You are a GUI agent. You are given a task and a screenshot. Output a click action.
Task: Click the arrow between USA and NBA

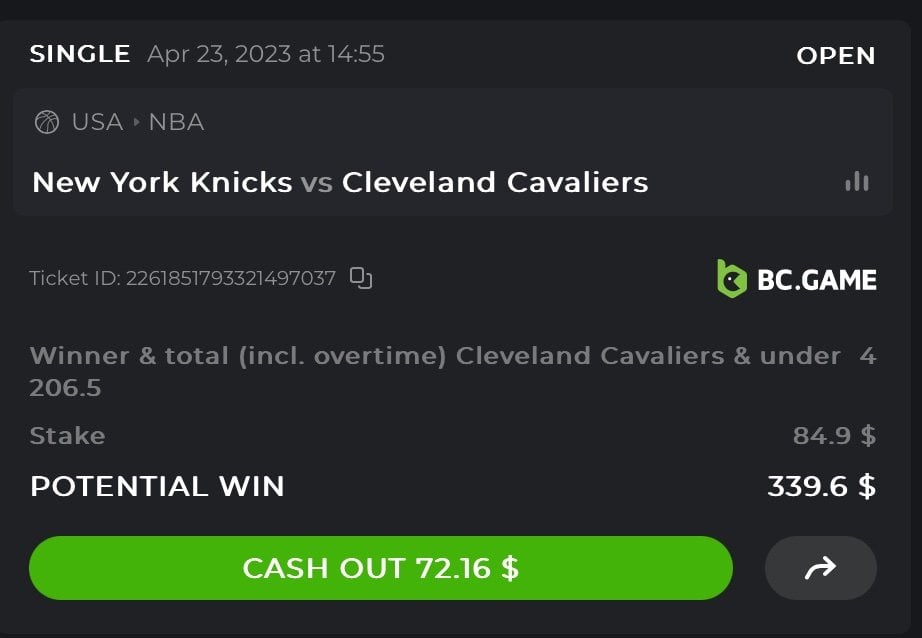pyautogui.click(x=136, y=122)
